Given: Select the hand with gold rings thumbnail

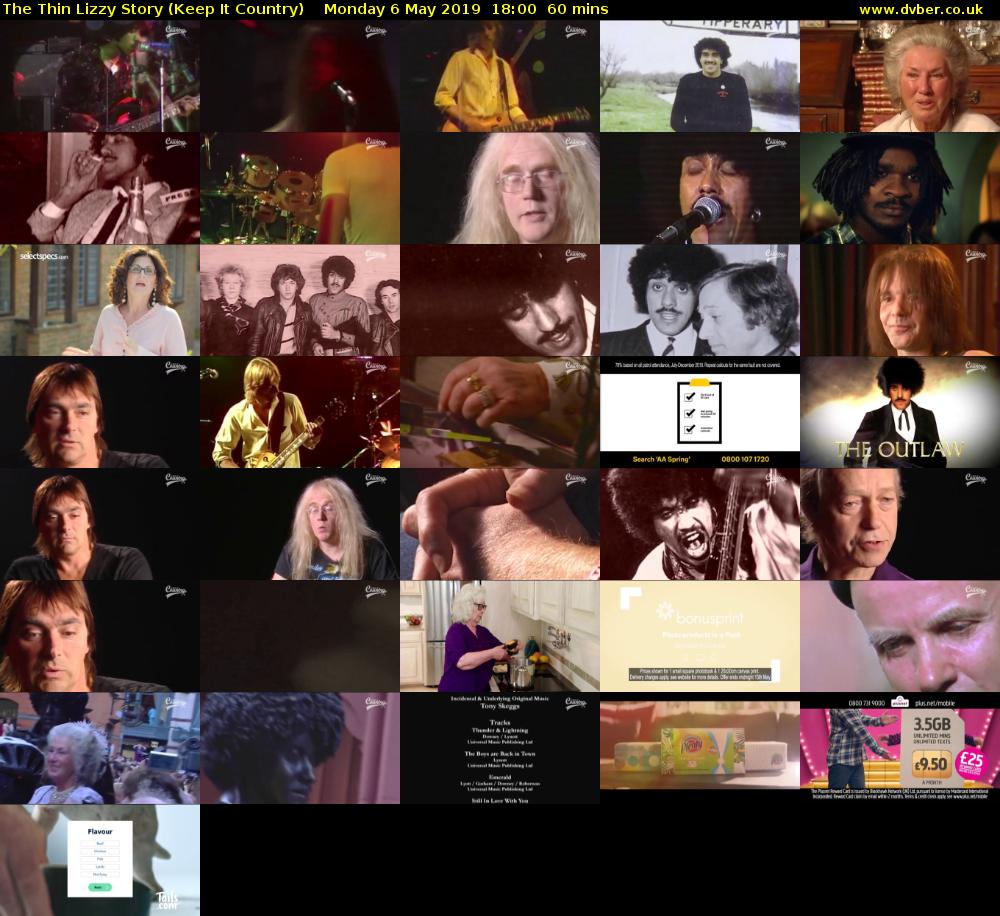Looking at the screenshot, I should [499, 412].
